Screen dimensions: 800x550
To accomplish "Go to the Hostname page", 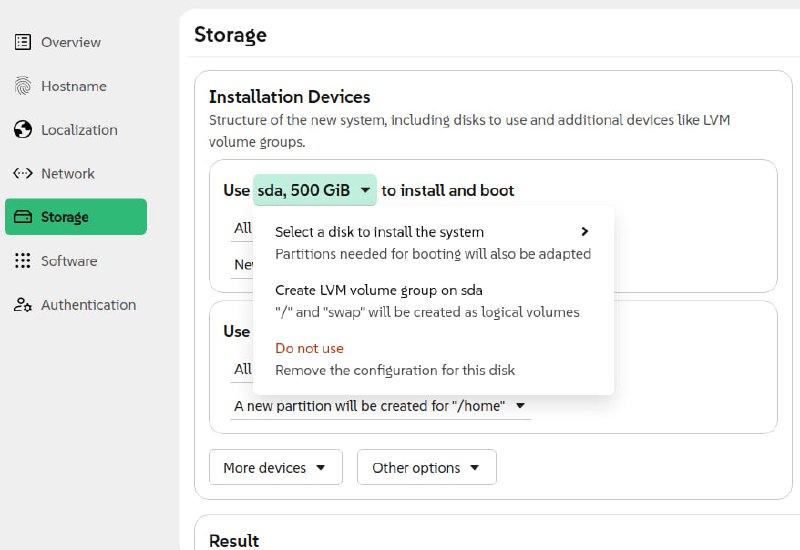I will [x=73, y=86].
